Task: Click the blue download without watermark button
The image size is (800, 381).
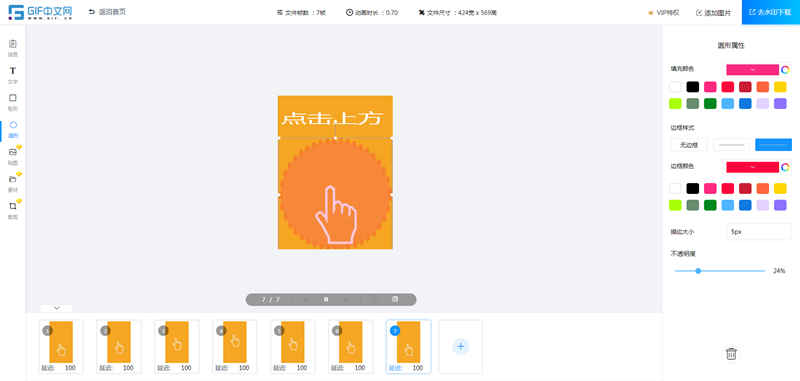Action: [771, 12]
